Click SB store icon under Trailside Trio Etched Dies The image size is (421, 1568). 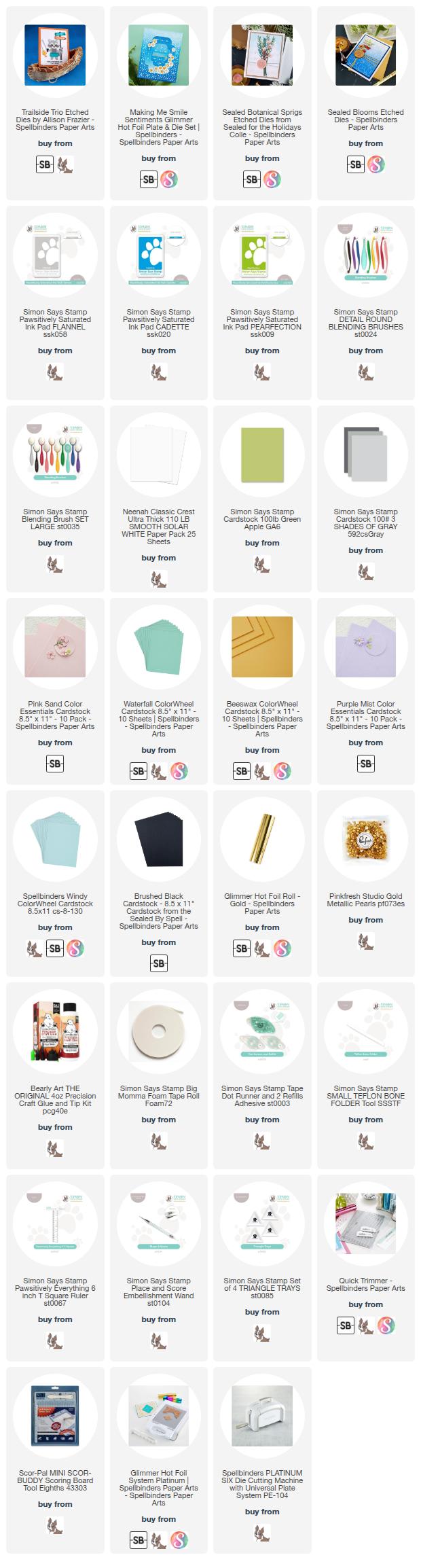click(x=45, y=164)
